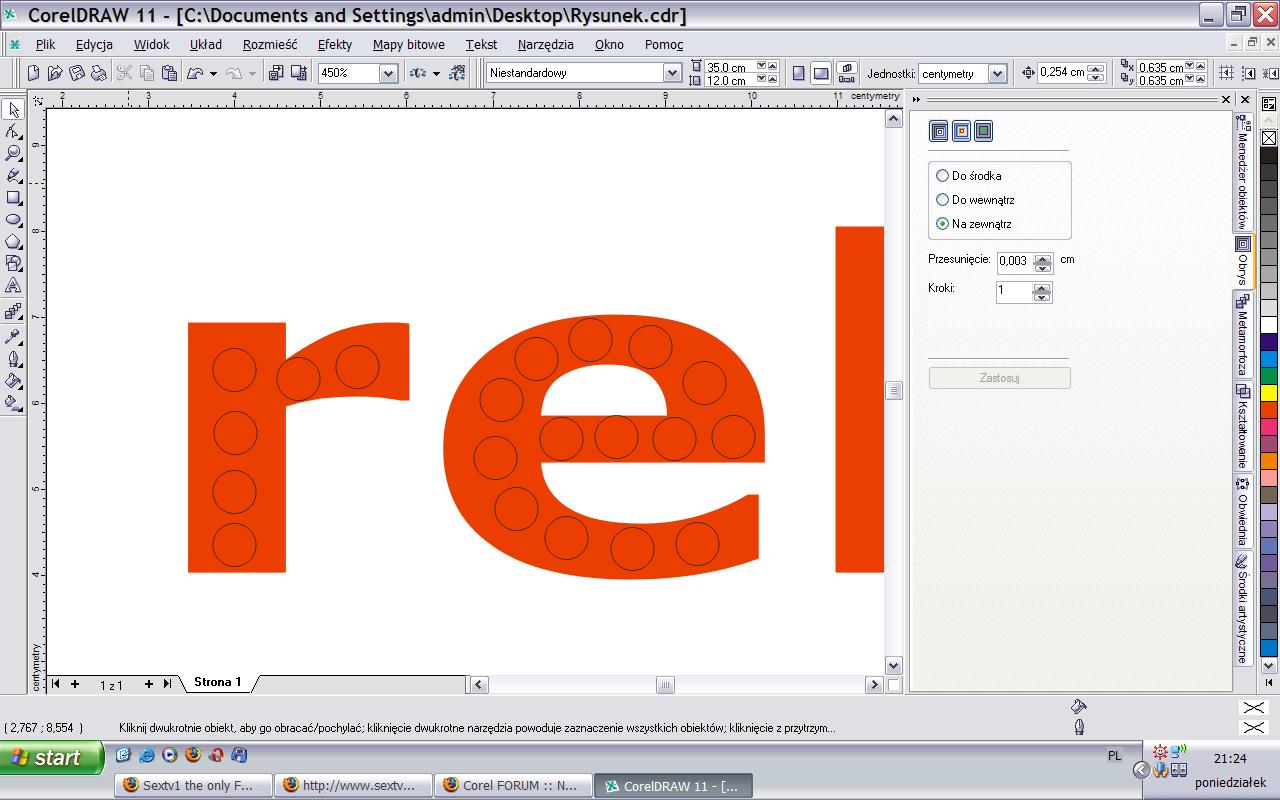Select the "Do wewnątrz" radio option
Screen dimensions: 1280x800
click(942, 200)
